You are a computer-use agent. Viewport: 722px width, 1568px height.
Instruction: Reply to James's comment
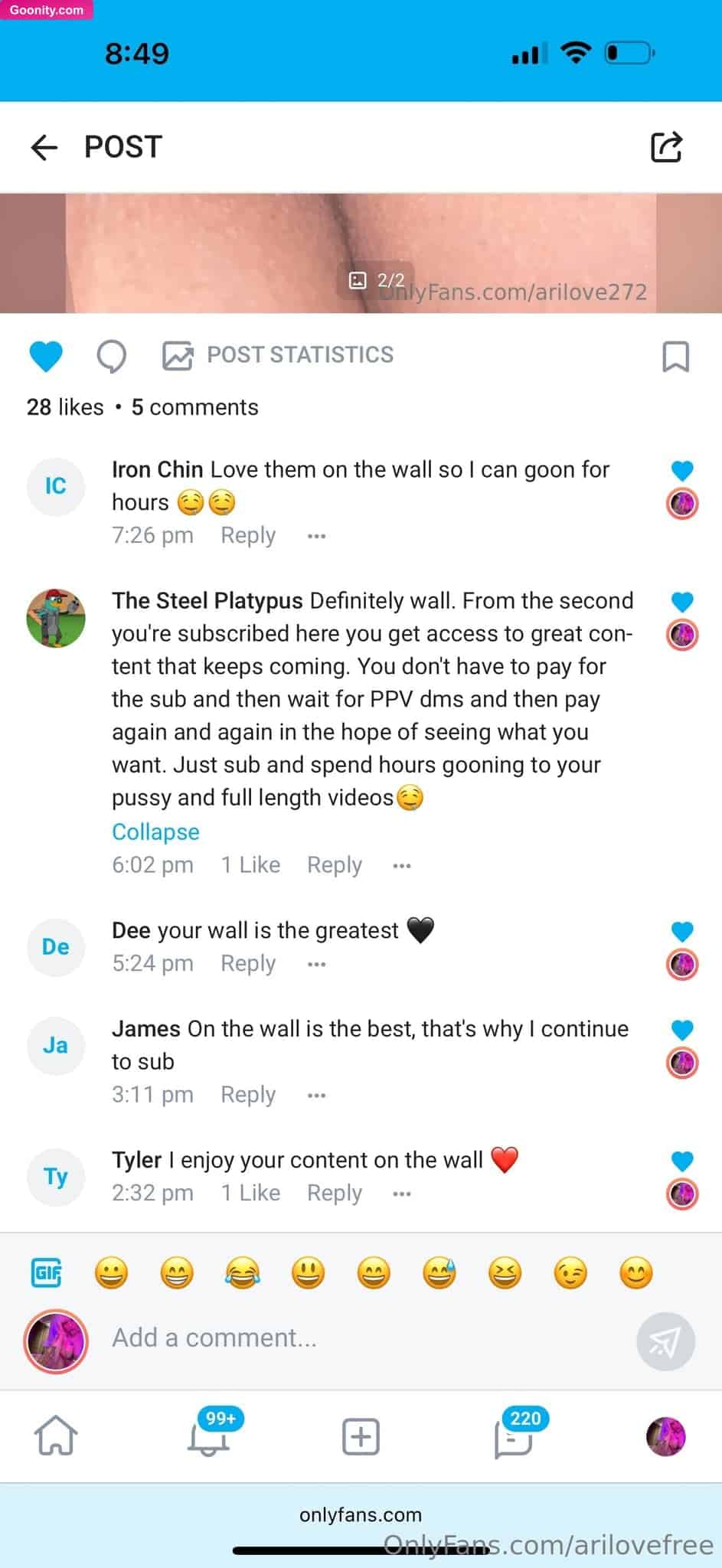[248, 1094]
